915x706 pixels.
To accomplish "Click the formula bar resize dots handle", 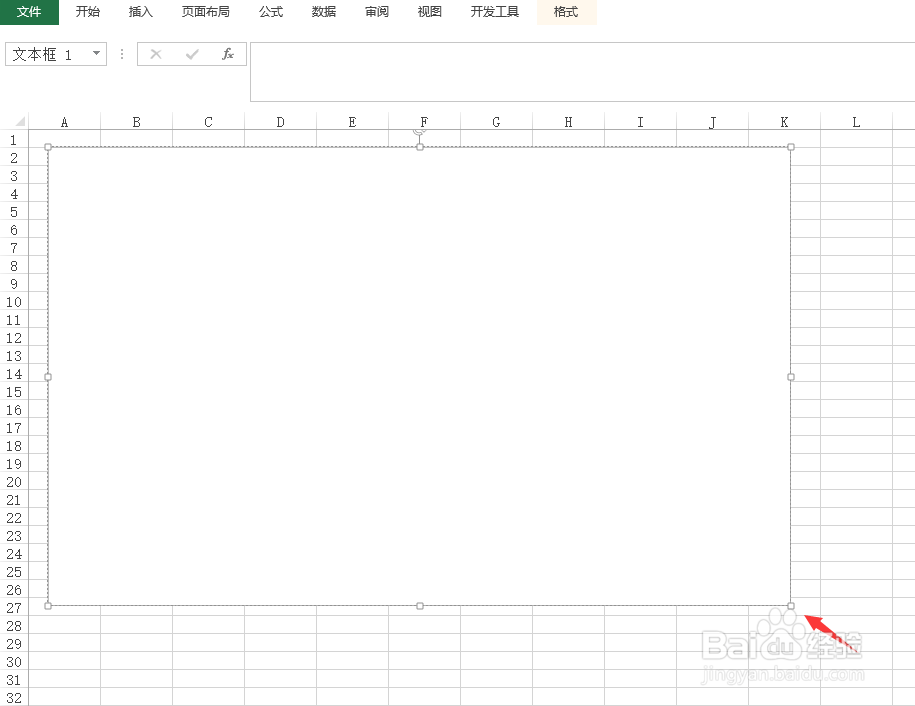I will pyautogui.click(x=122, y=54).
